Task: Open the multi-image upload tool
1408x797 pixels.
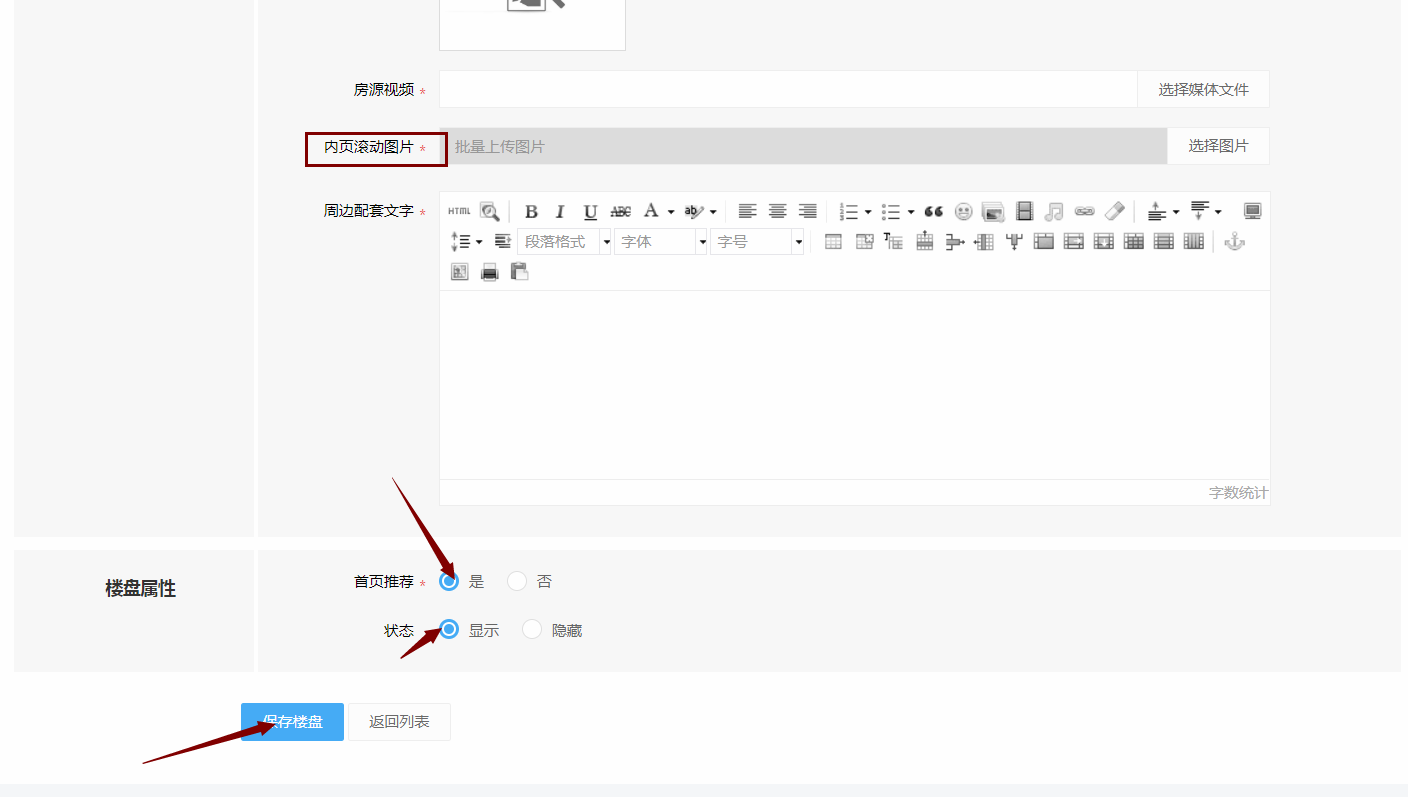Action: [993, 211]
